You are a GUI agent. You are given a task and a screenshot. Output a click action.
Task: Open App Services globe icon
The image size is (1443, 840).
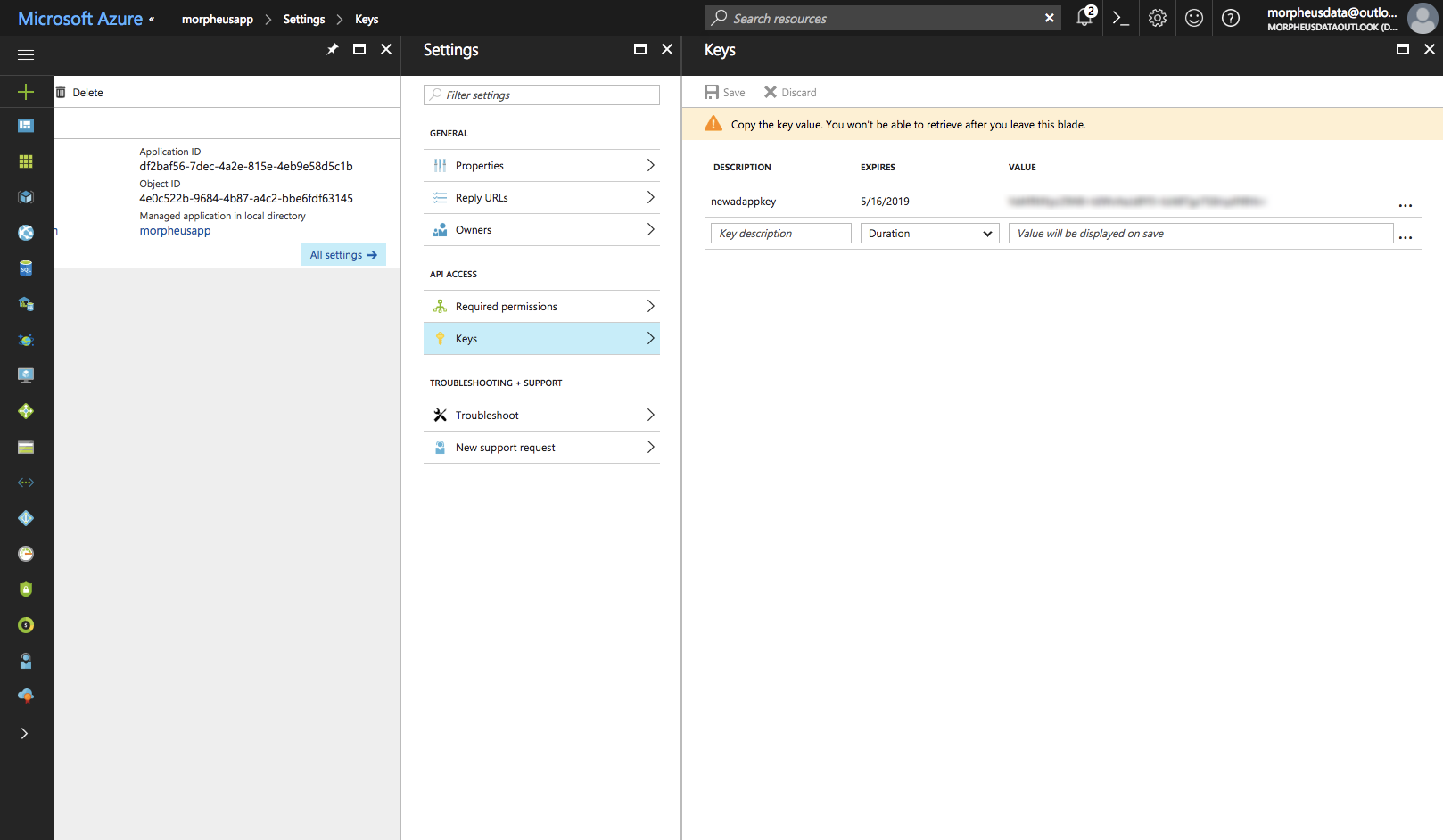click(x=26, y=233)
